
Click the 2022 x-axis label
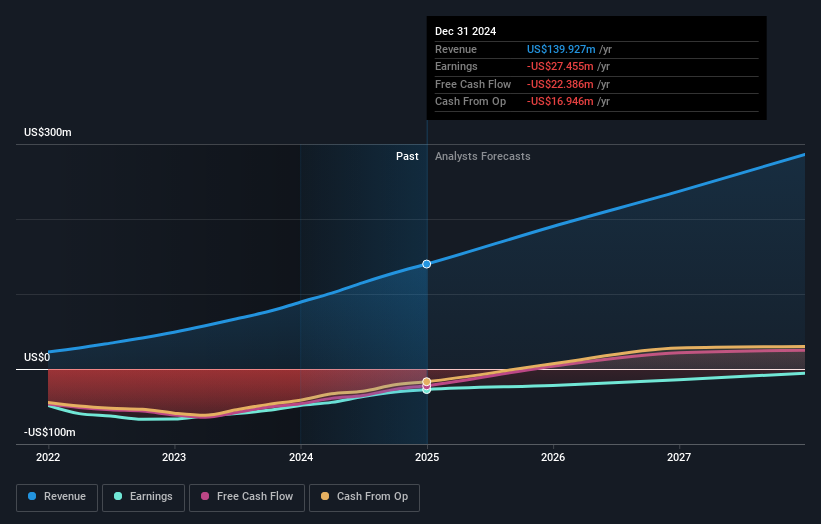48,457
